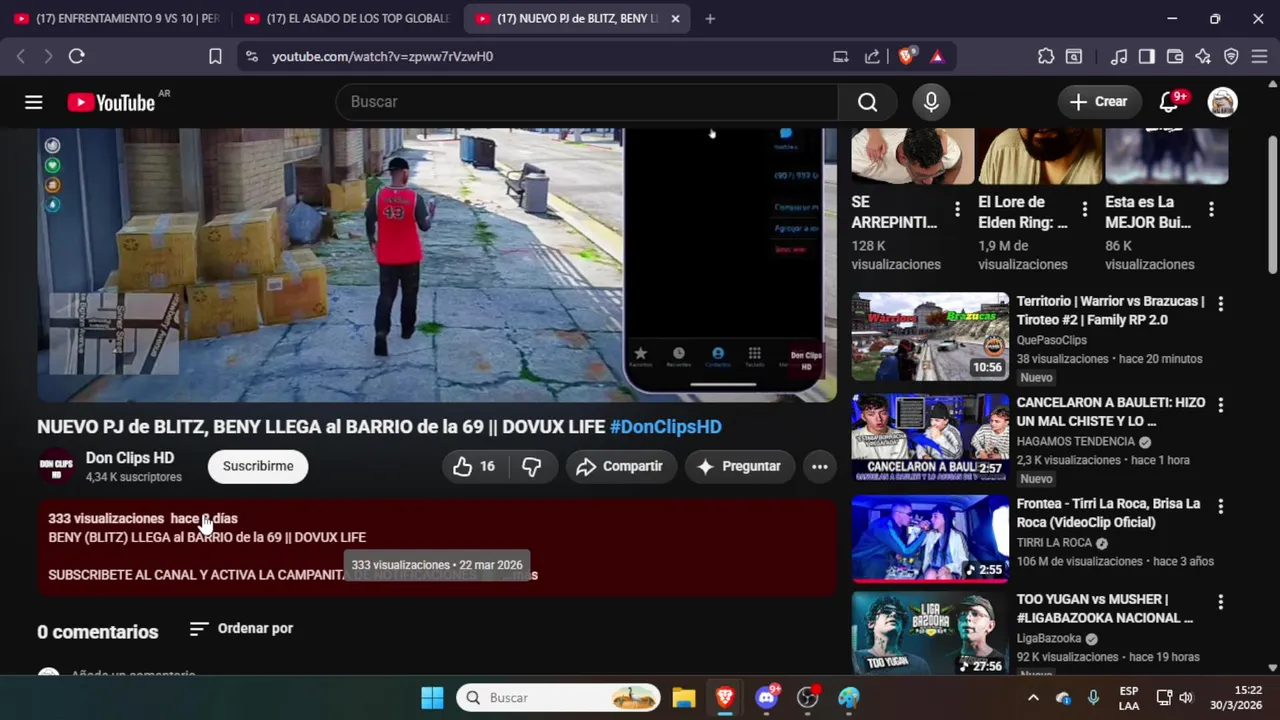Like the video with thumbs up

point(474,466)
